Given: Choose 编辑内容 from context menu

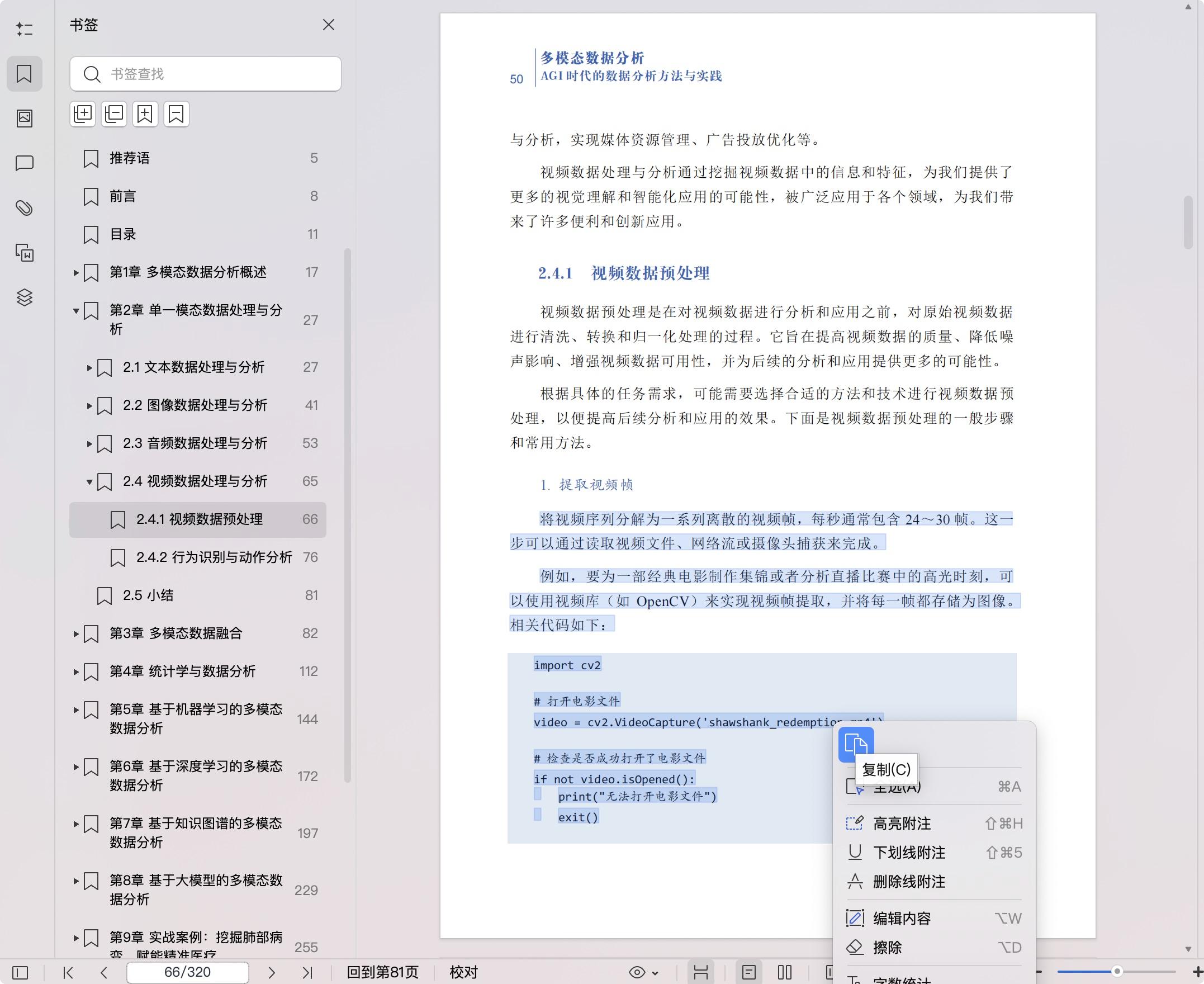Looking at the screenshot, I should 933,918.
